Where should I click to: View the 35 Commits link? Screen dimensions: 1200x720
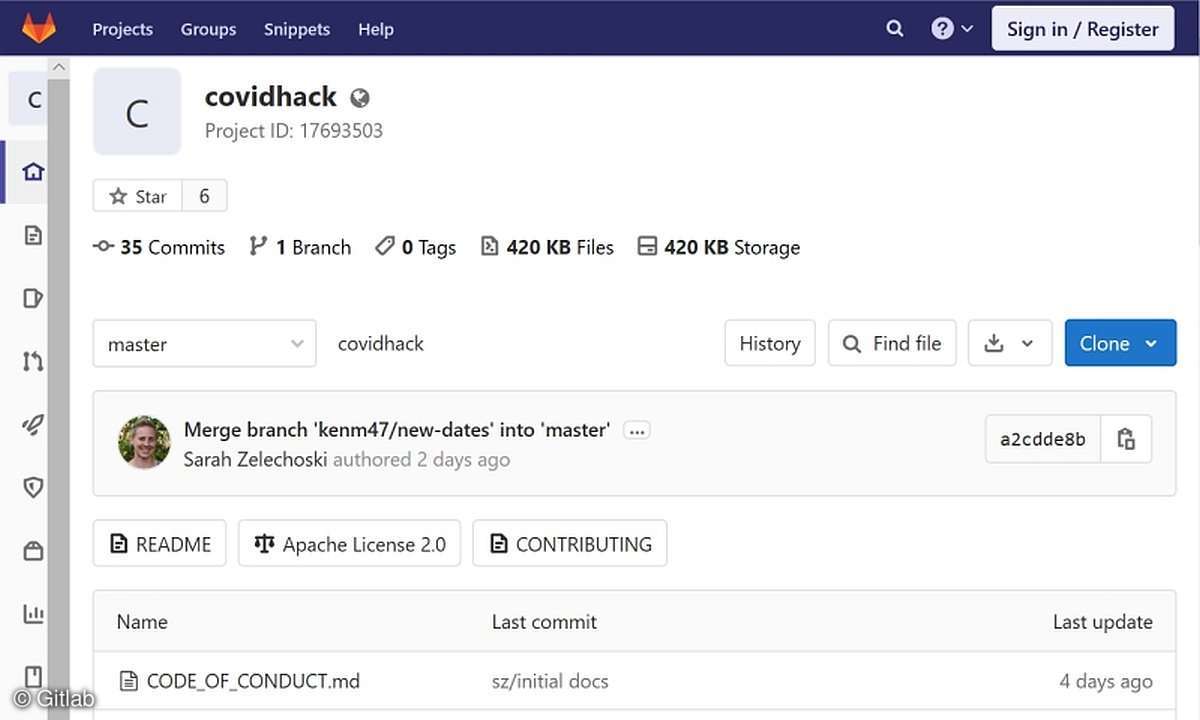pos(159,247)
